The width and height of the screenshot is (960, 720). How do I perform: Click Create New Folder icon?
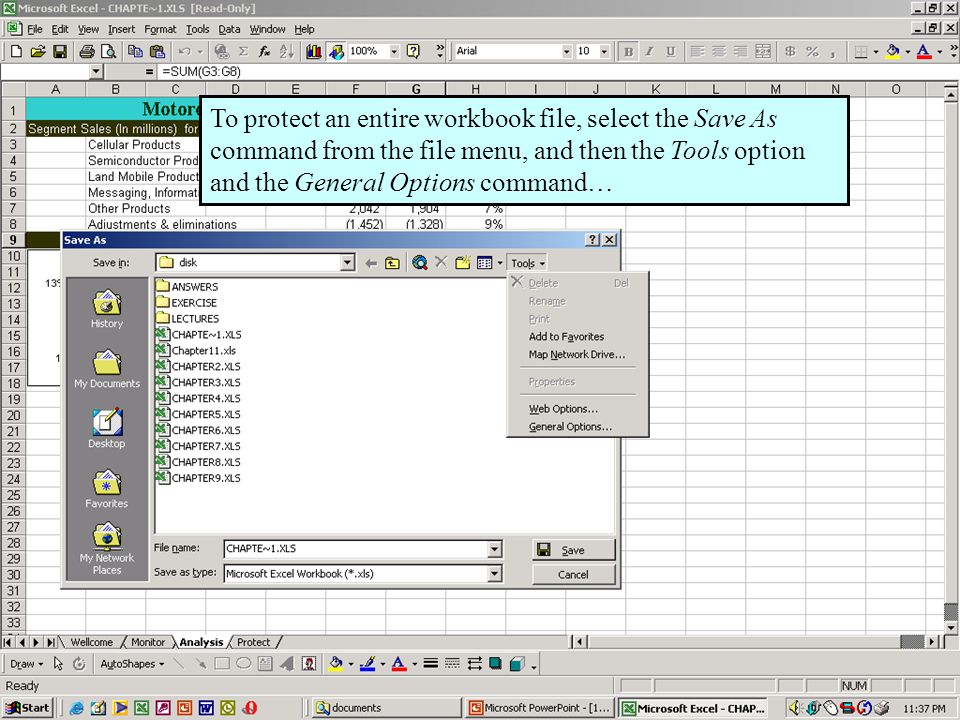(463, 263)
